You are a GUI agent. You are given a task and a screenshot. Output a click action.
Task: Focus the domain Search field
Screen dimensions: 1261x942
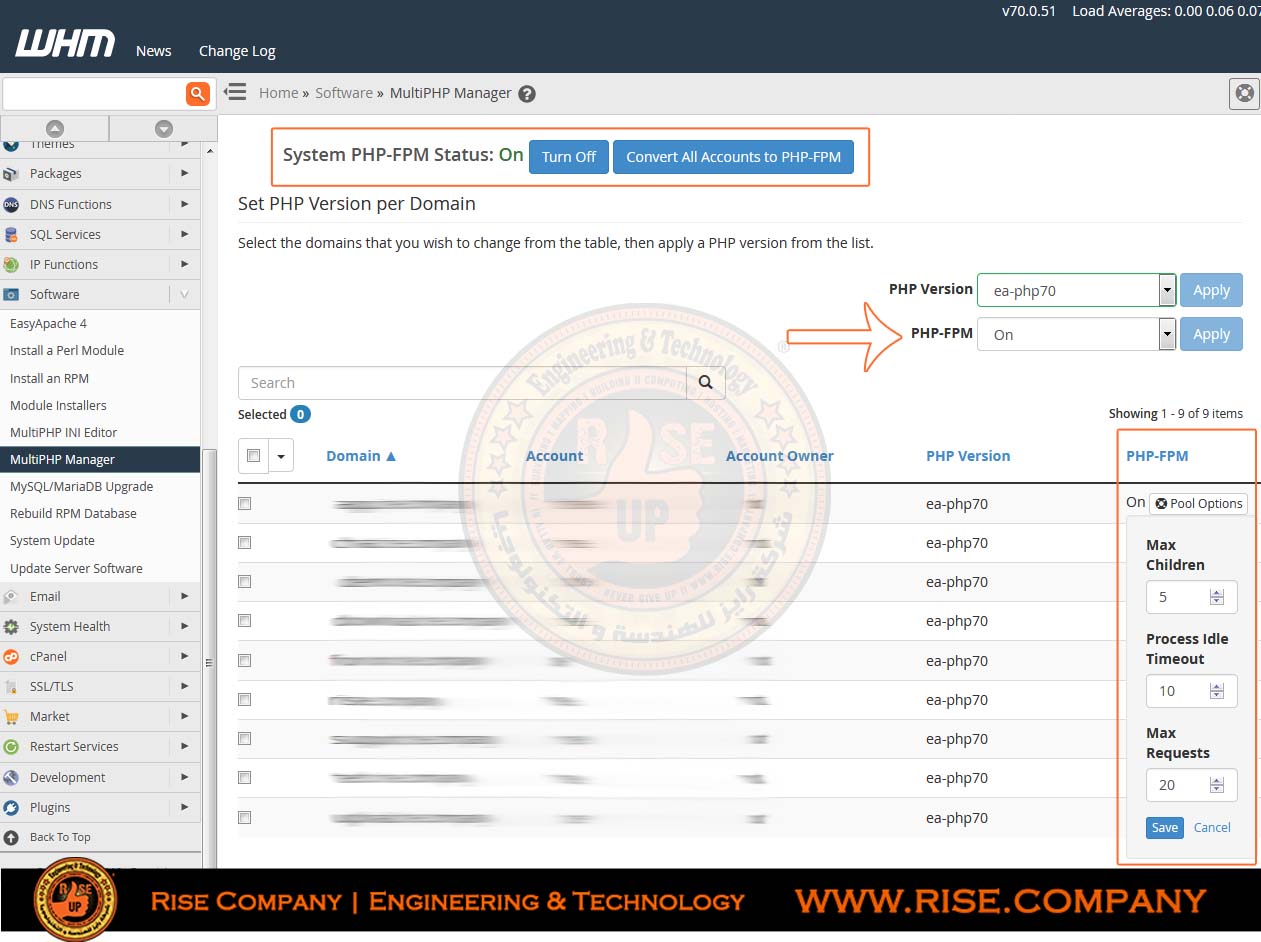(462, 382)
